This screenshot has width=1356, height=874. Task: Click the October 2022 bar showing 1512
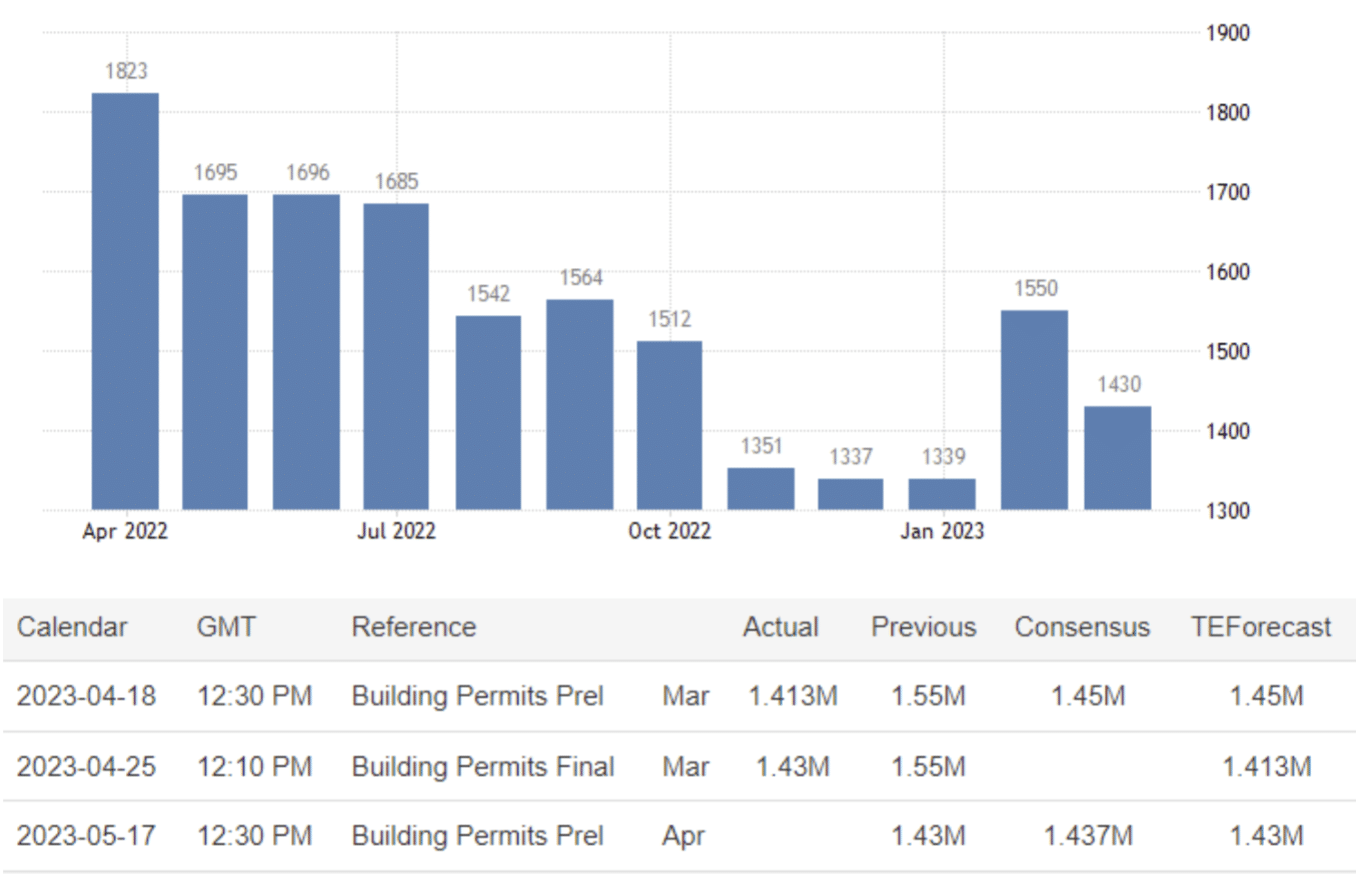click(x=670, y=425)
